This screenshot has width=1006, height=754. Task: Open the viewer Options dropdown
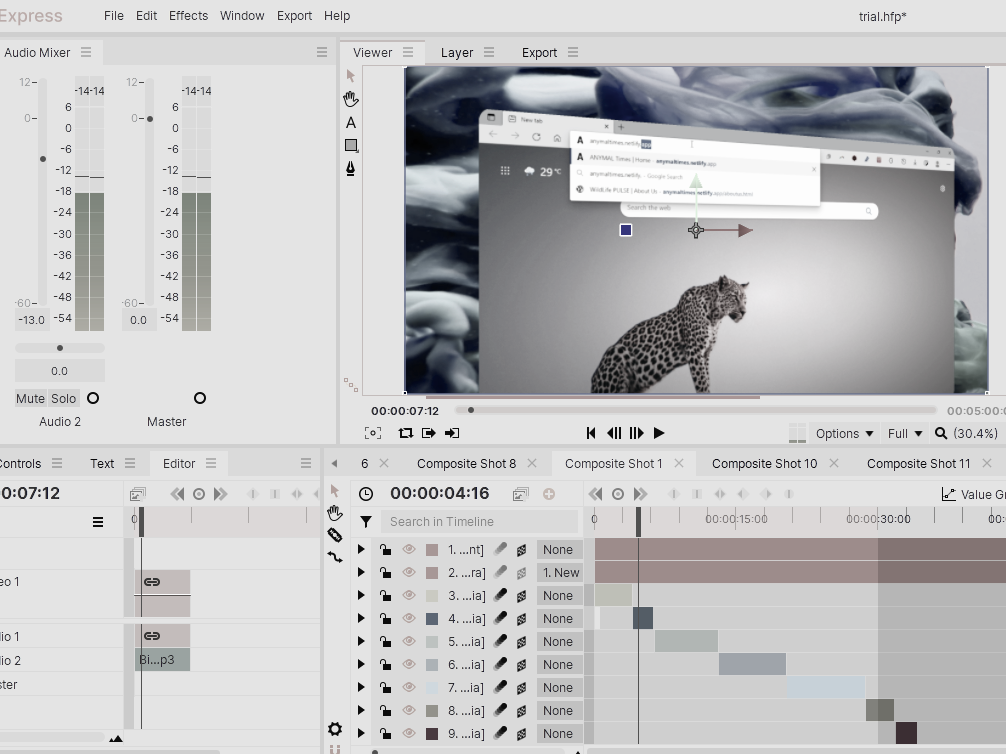coord(845,433)
